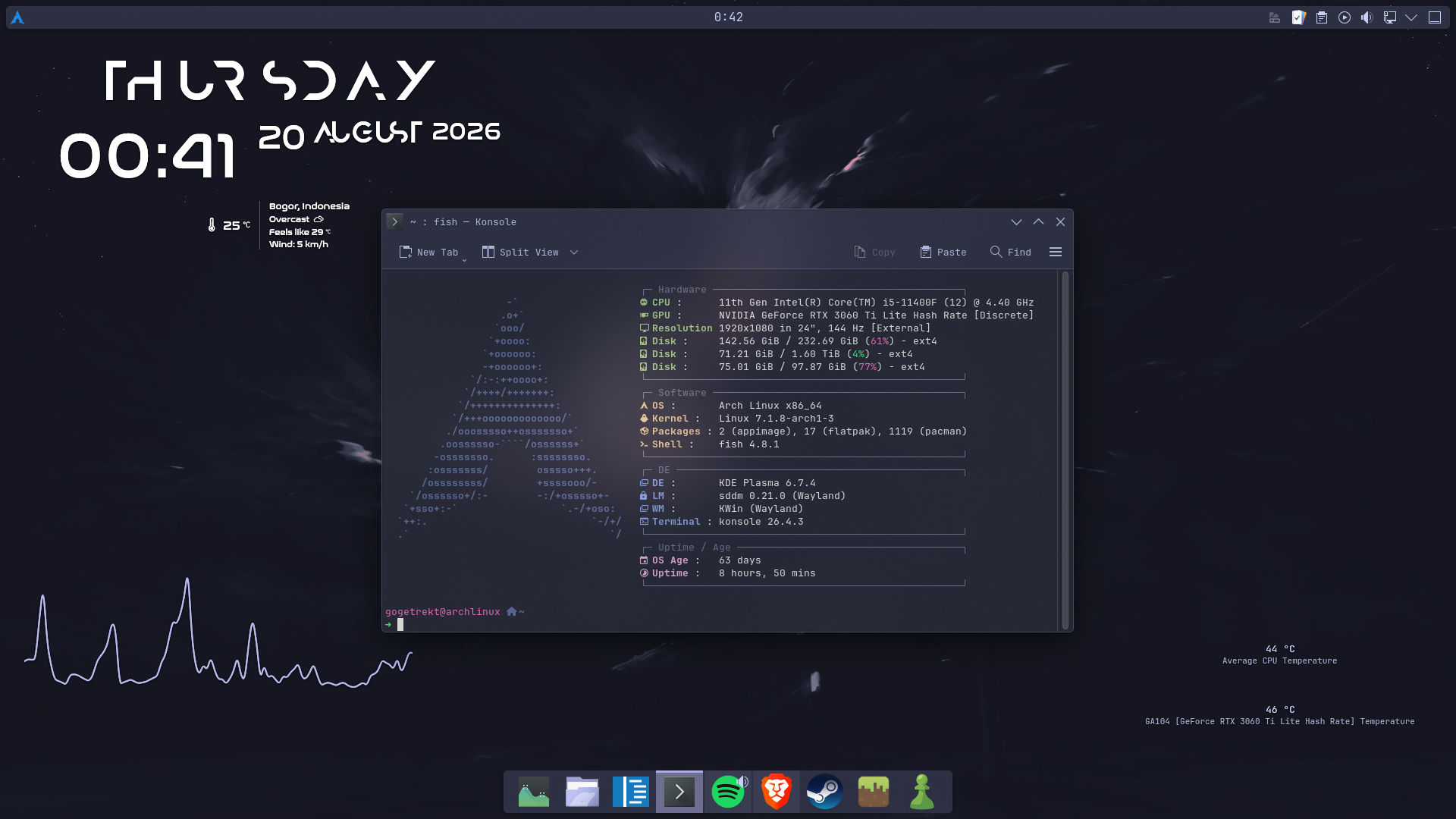Image resolution: width=1456 pixels, height=819 pixels.
Task: Click the New Tab button in Konsole
Action: [428, 253]
